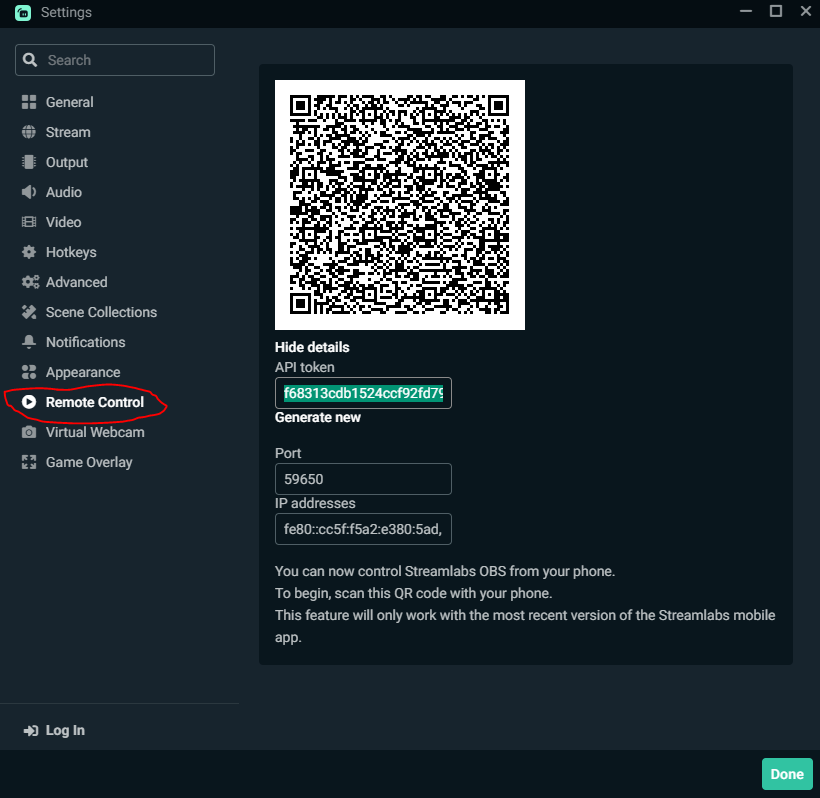Click the Stream globe icon
The image size is (820, 798).
[x=29, y=132]
